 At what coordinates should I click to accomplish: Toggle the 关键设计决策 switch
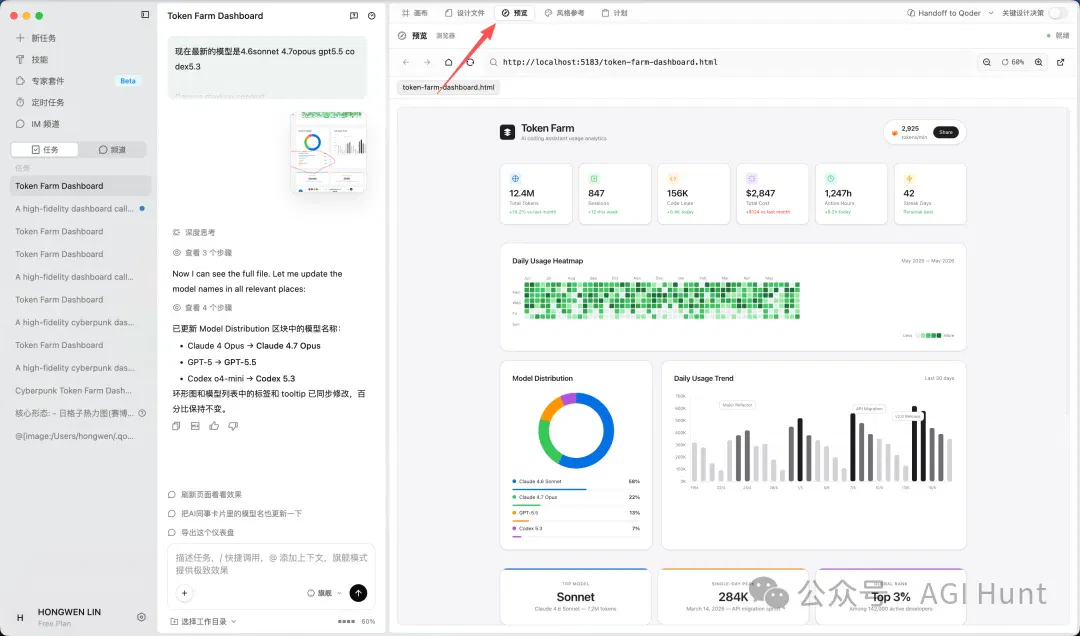tap(1057, 13)
